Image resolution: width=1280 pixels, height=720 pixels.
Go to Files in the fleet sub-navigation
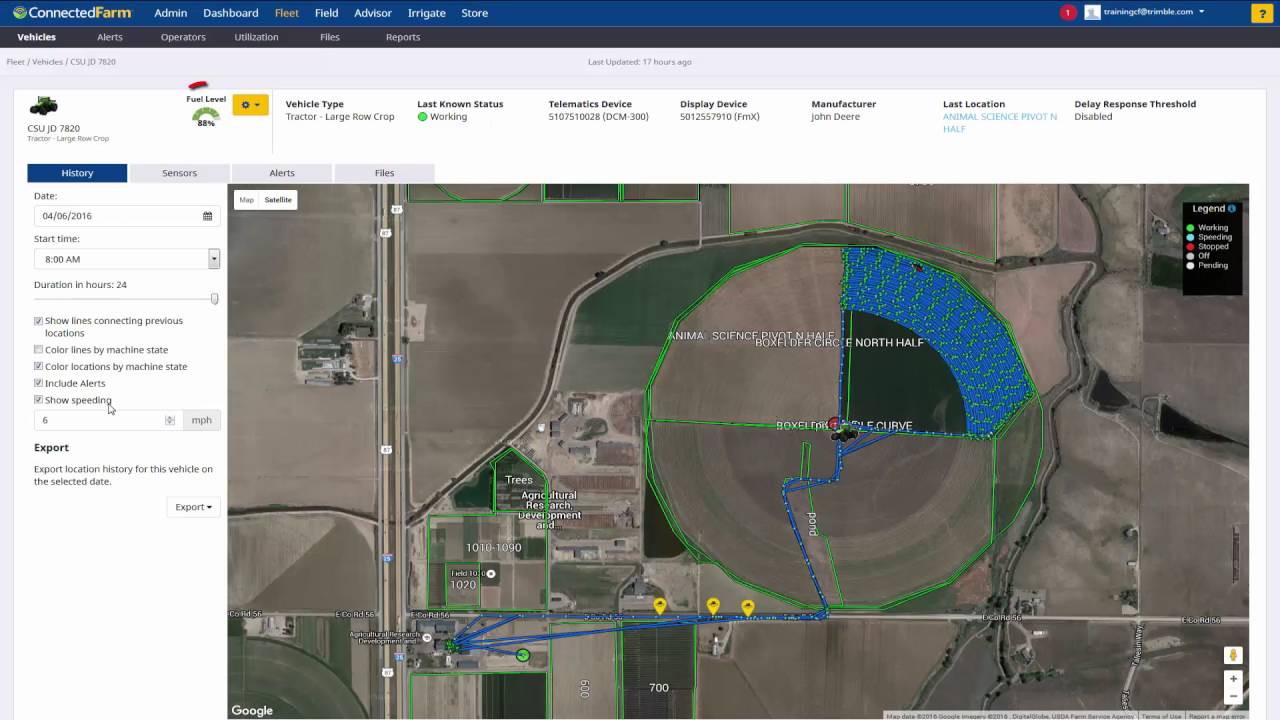330,37
